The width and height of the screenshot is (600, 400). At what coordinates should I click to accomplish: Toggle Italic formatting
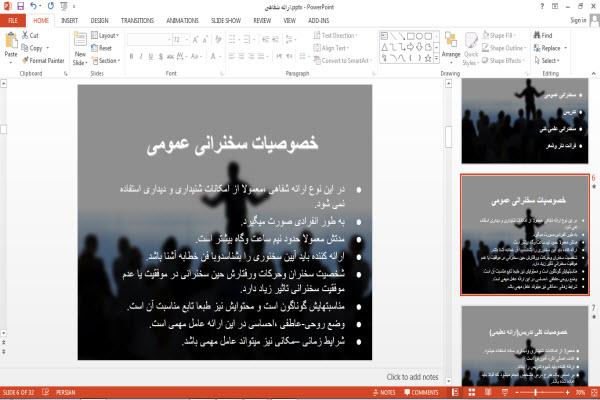141,57
